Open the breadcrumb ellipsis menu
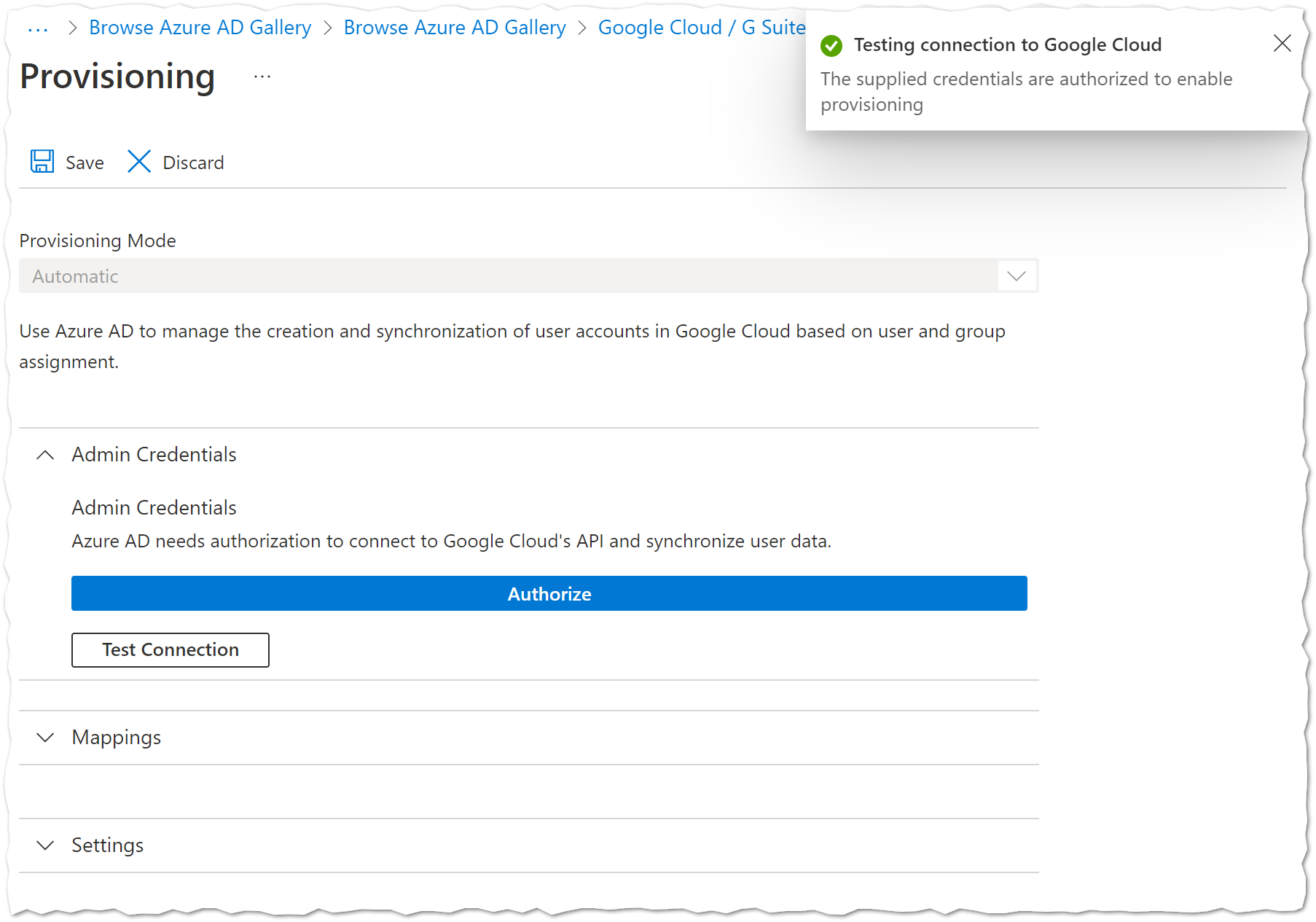The image size is (1316, 922). click(x=38, y=28)
